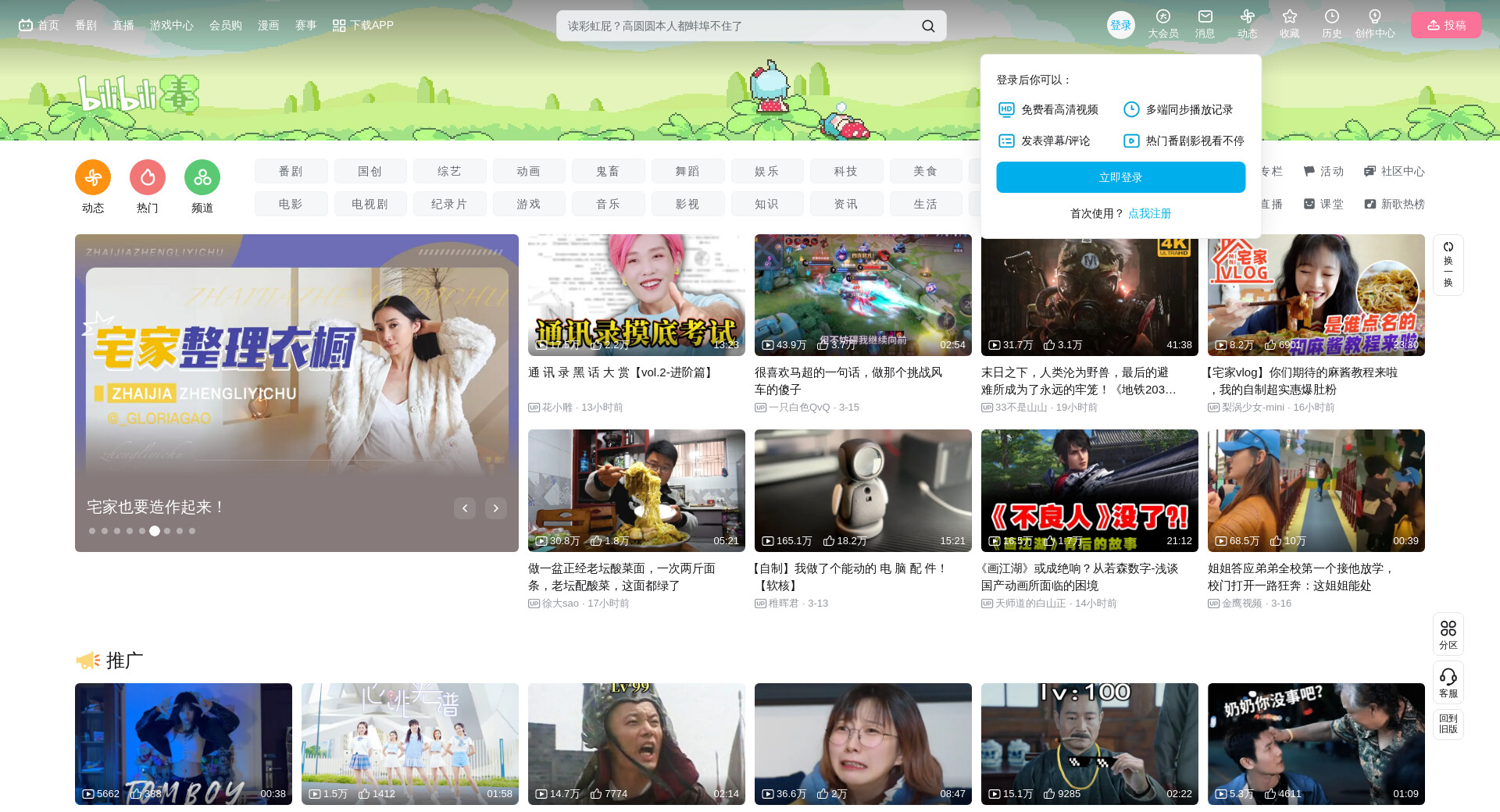This screenshot has height=812, width=1500.
Task: Open 宅家整理衣橱 carousel banner
Action: point(297,393)
